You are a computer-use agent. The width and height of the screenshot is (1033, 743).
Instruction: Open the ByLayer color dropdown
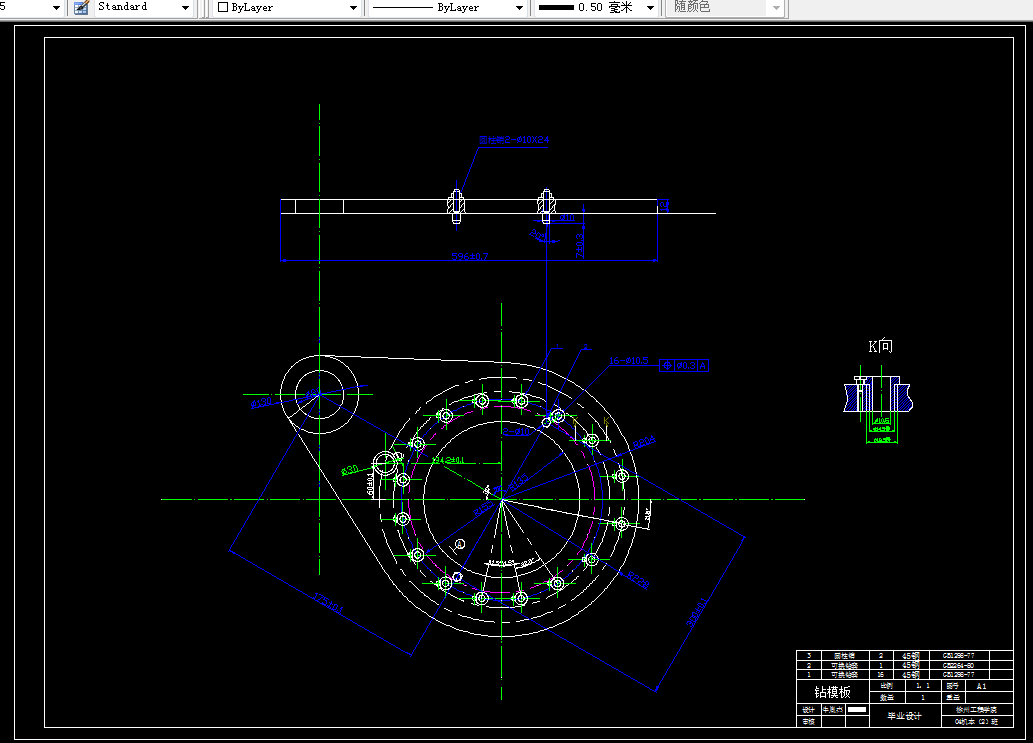pos(353,8)
